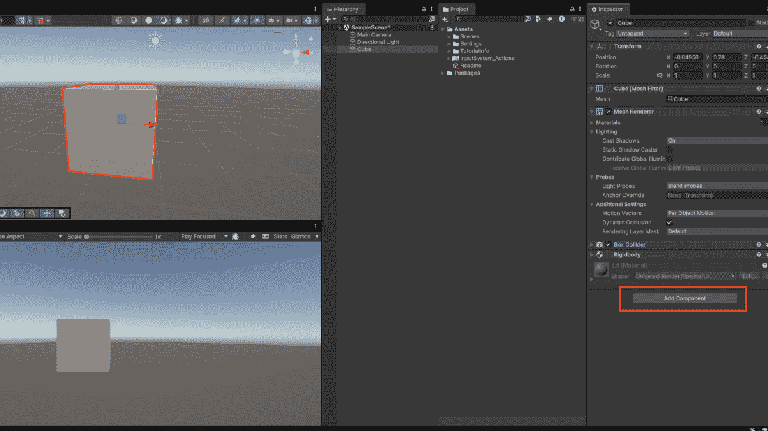Select Directional Light in the Hierarchy
The width and height of the screenshot is (768, 431).
pos(378,42)
